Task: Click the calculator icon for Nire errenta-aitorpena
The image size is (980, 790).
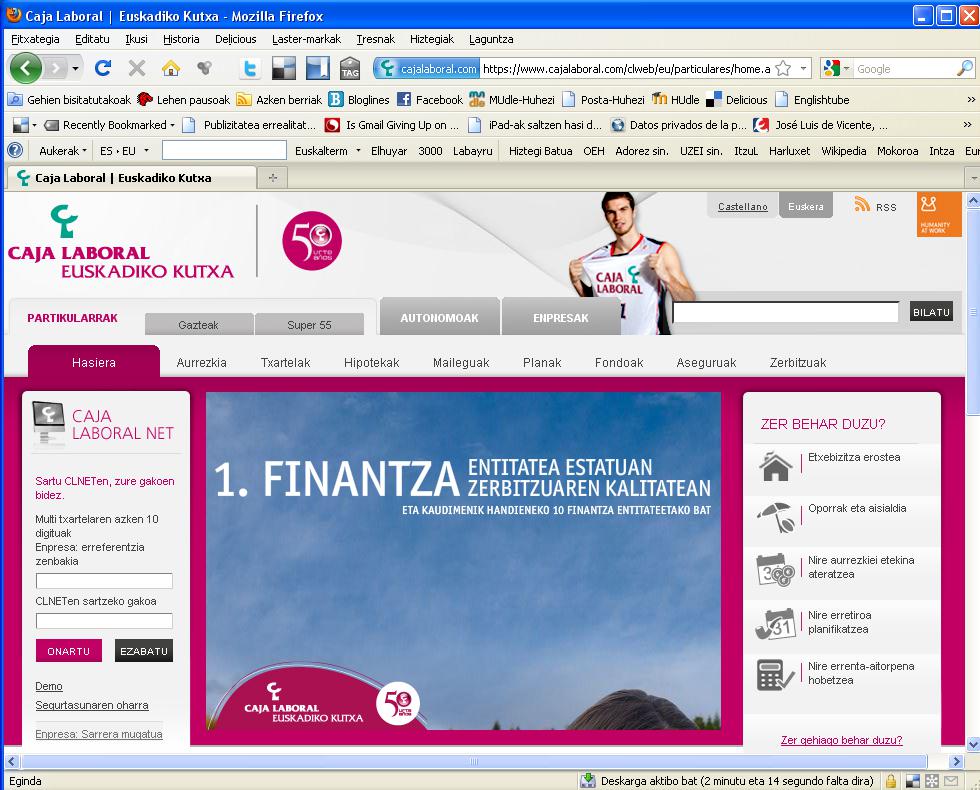Action: point(775,674)
